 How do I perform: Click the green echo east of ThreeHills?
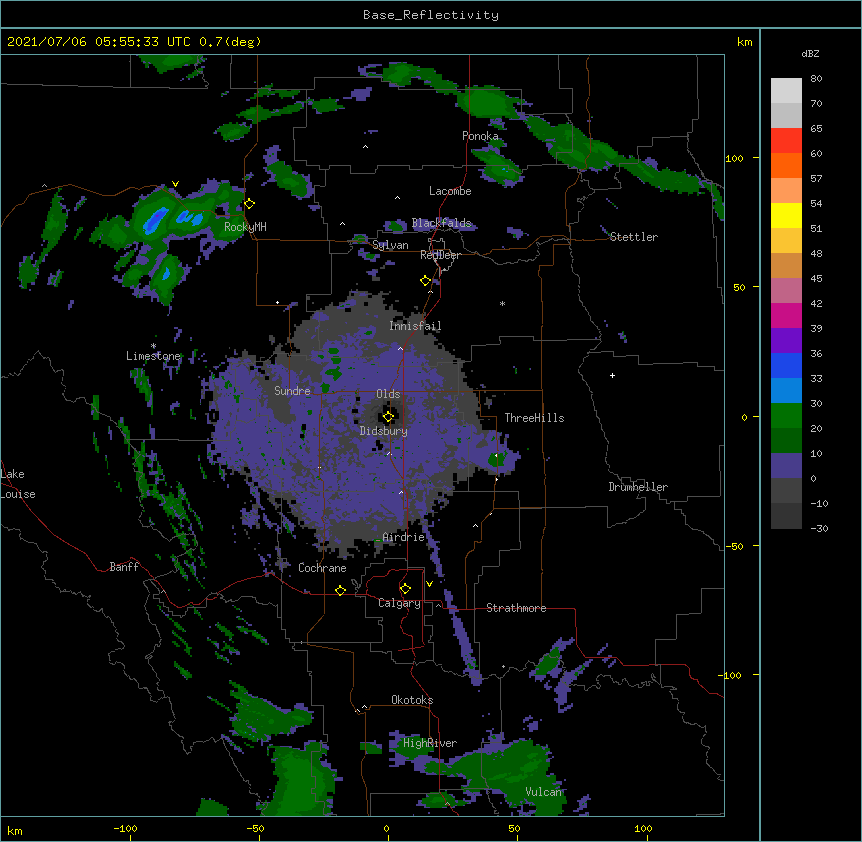click(495, 458)
